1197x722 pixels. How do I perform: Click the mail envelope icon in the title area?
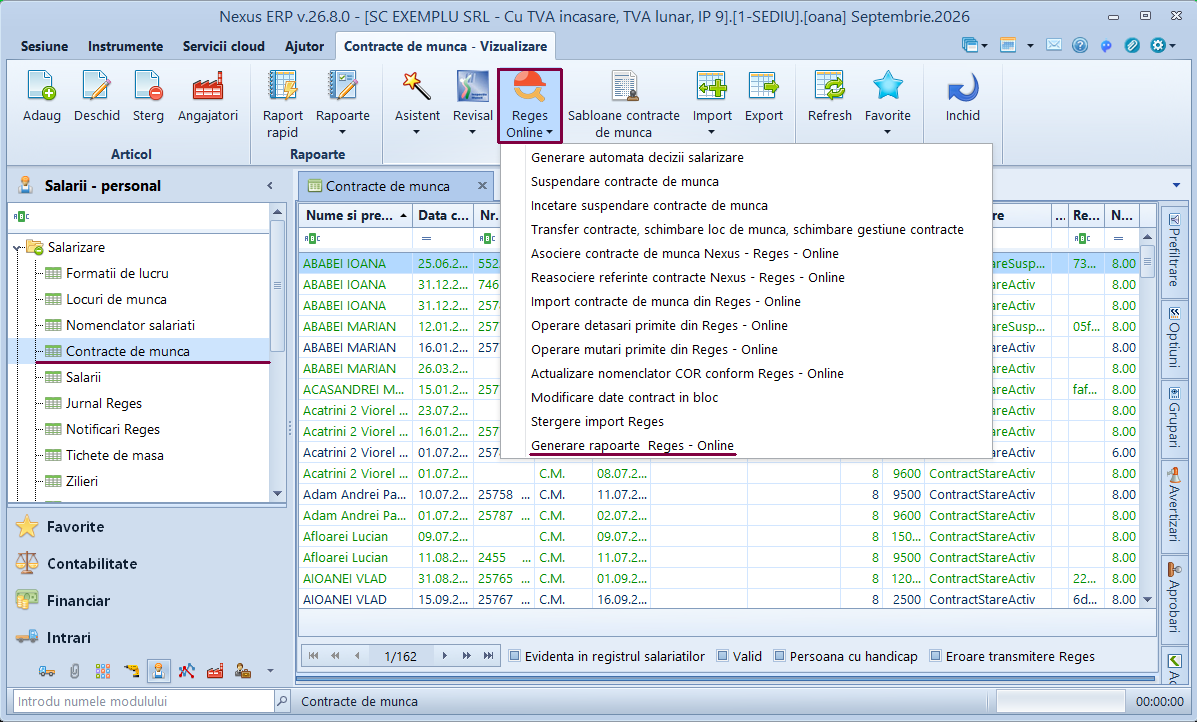1053,45
